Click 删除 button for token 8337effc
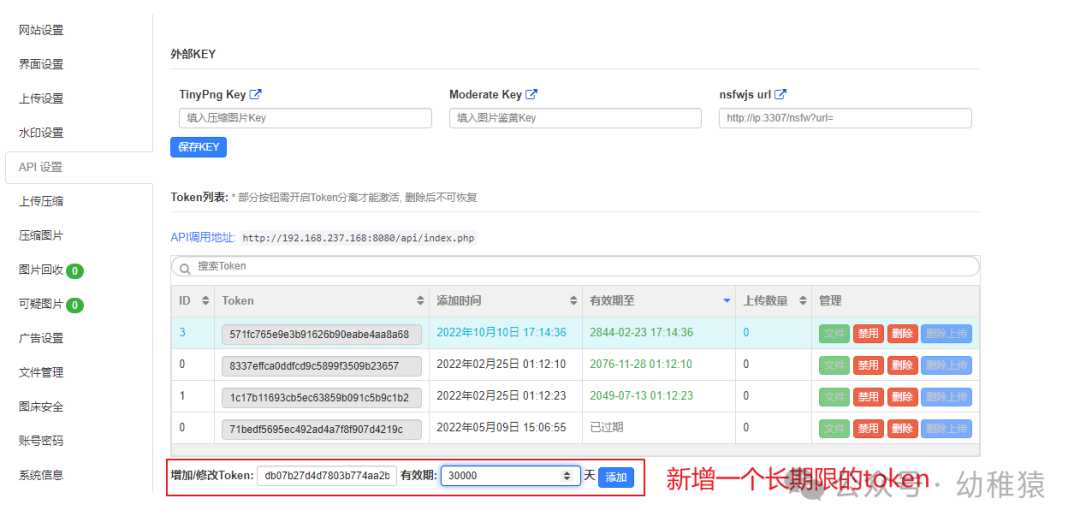Screen dimensions: 1080x528 tap(902, 366)
